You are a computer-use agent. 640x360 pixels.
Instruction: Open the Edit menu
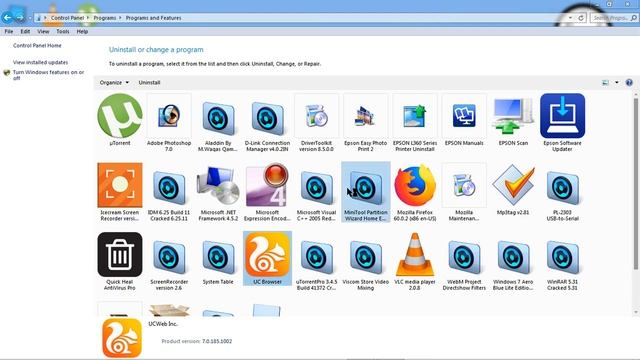pos(25,31)
